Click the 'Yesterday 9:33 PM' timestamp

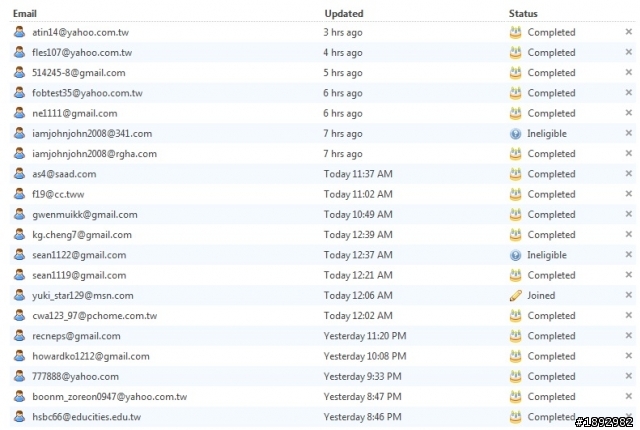tap(362, 376)
